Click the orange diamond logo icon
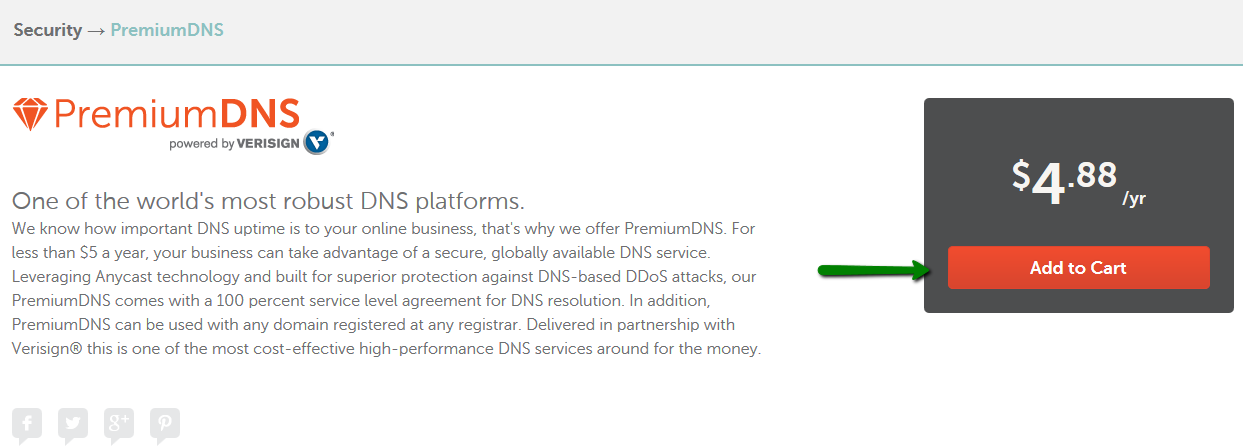This screenshot has height=448, width=1243. [30, 114]
